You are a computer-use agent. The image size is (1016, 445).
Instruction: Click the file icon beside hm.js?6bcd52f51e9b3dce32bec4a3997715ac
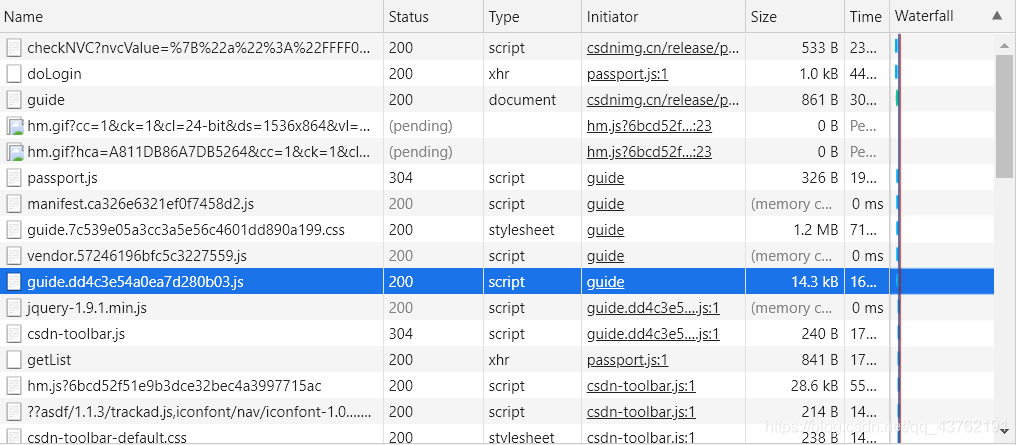pyautogui.click(x=14, y=386)
